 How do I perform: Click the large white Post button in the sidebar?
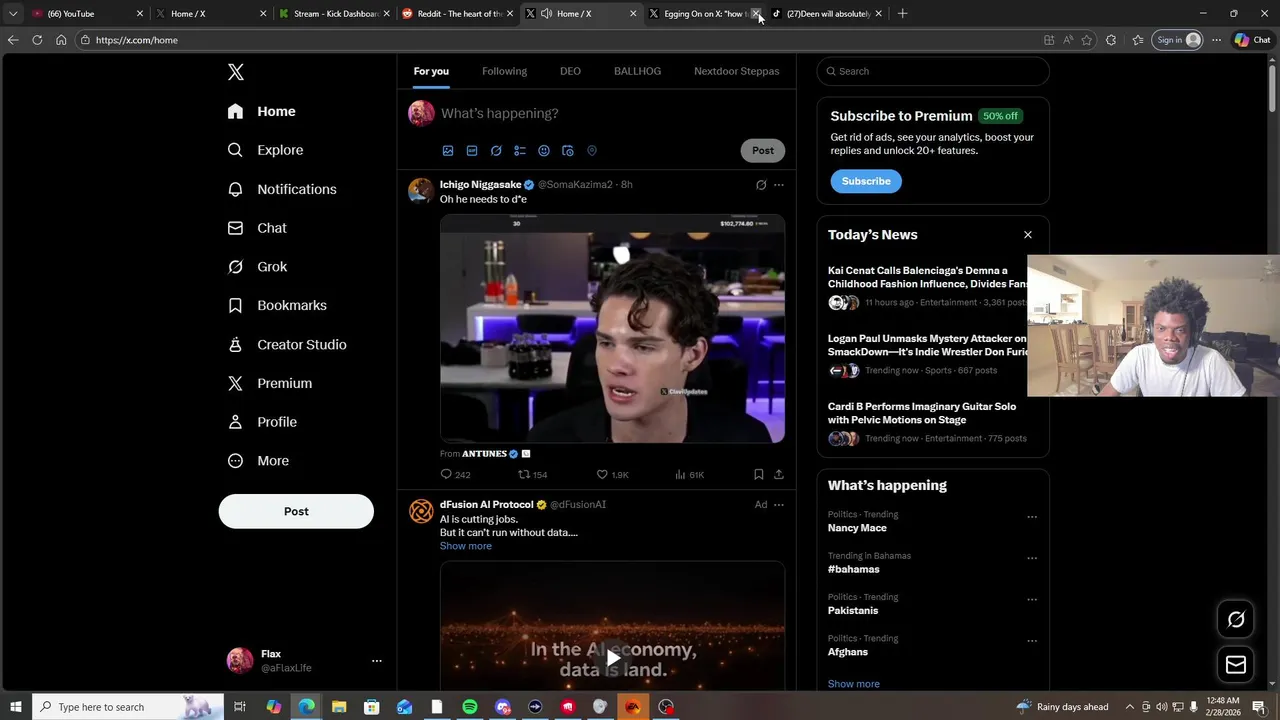tap(296, 511)
